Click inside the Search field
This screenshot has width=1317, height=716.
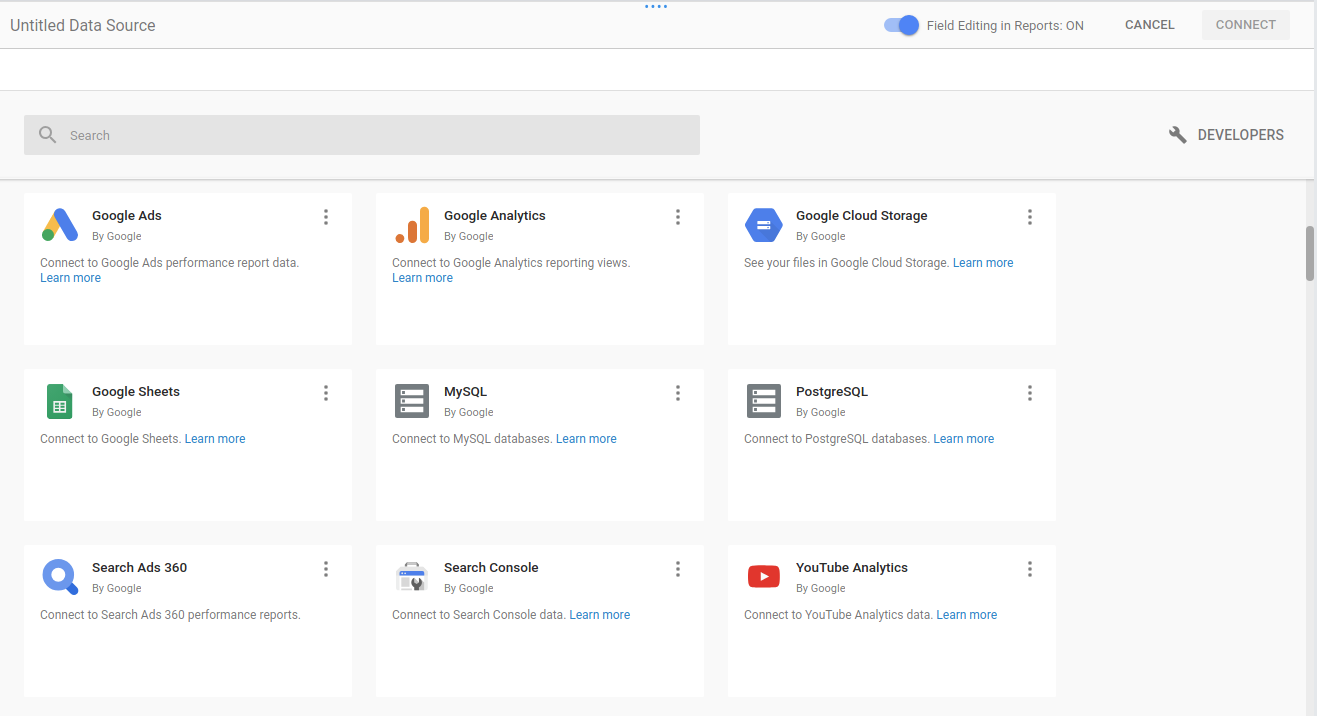coord(300,134)
